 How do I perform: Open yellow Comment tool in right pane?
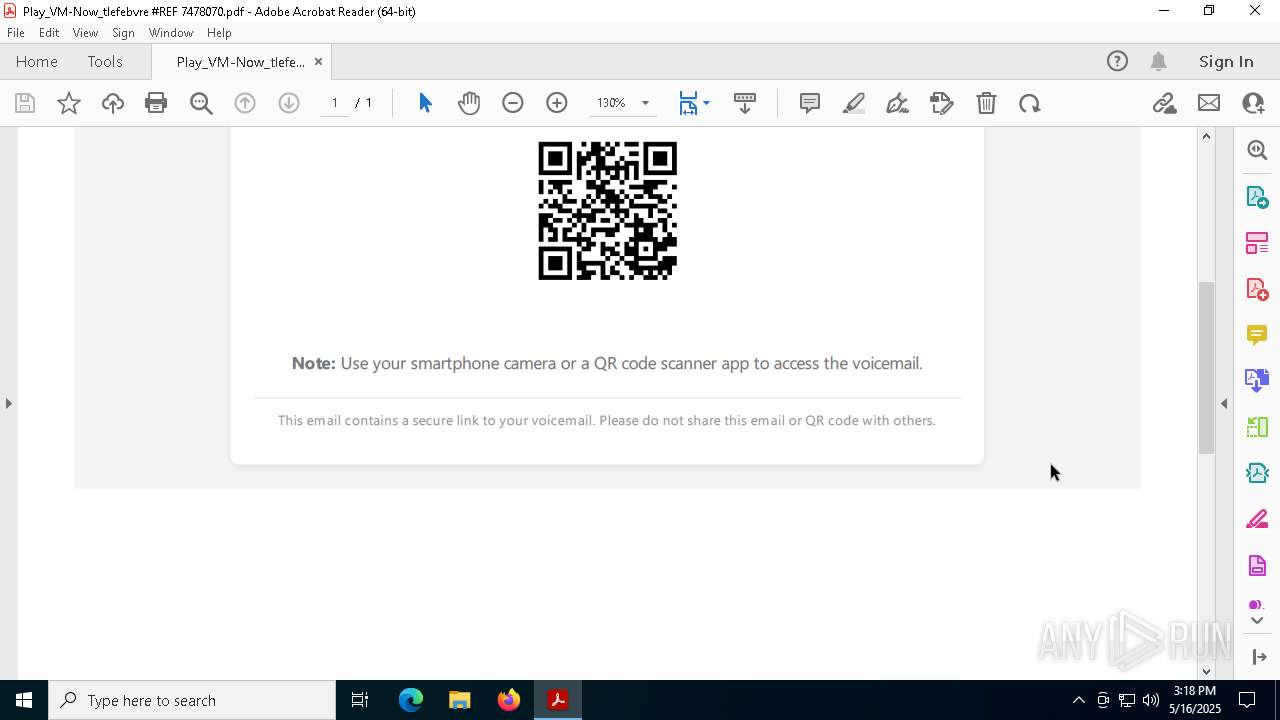(1257, 335)
